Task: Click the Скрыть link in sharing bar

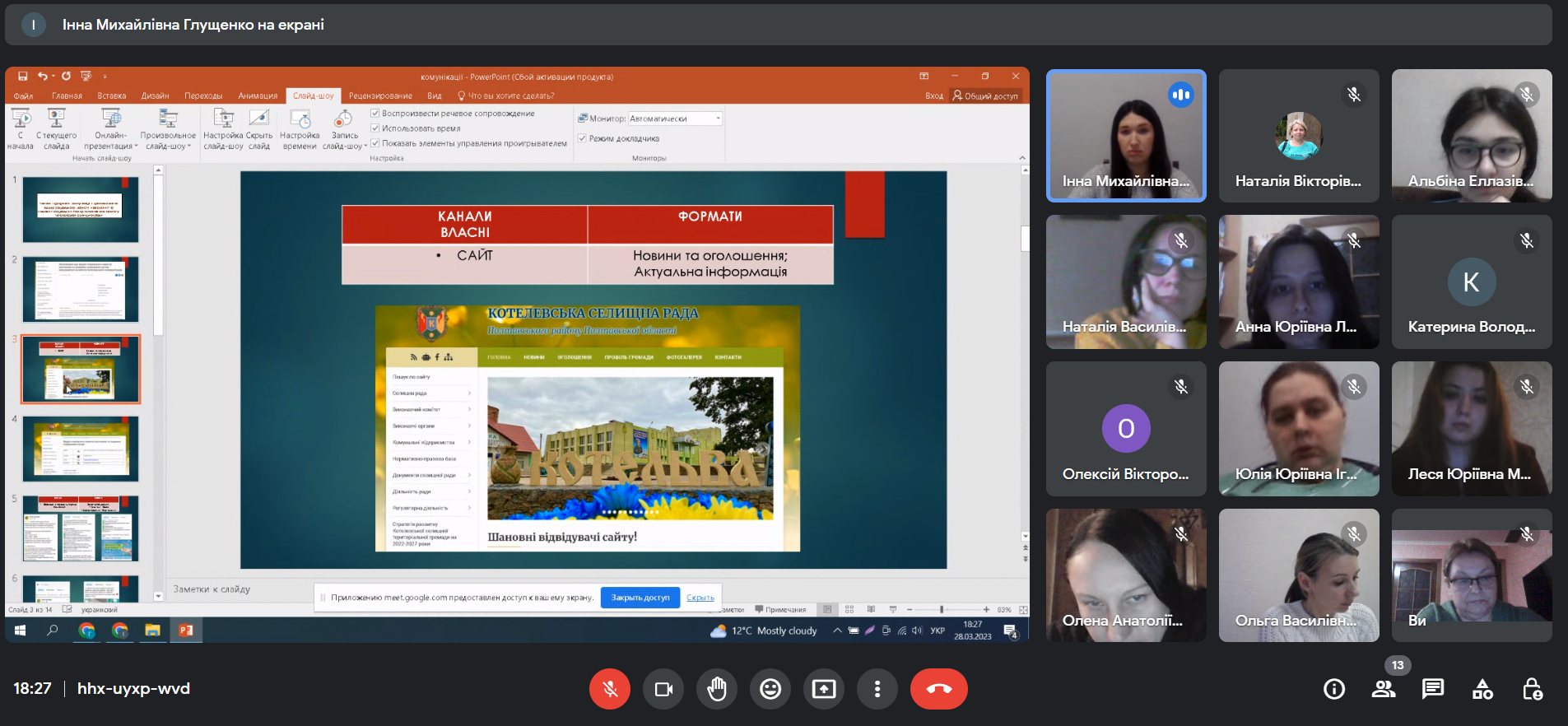Action: 700,598
